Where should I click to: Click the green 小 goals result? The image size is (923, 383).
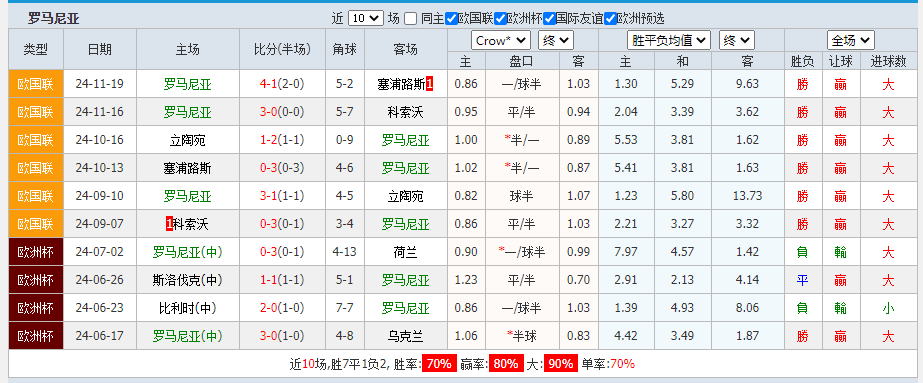tap(888, 308)
